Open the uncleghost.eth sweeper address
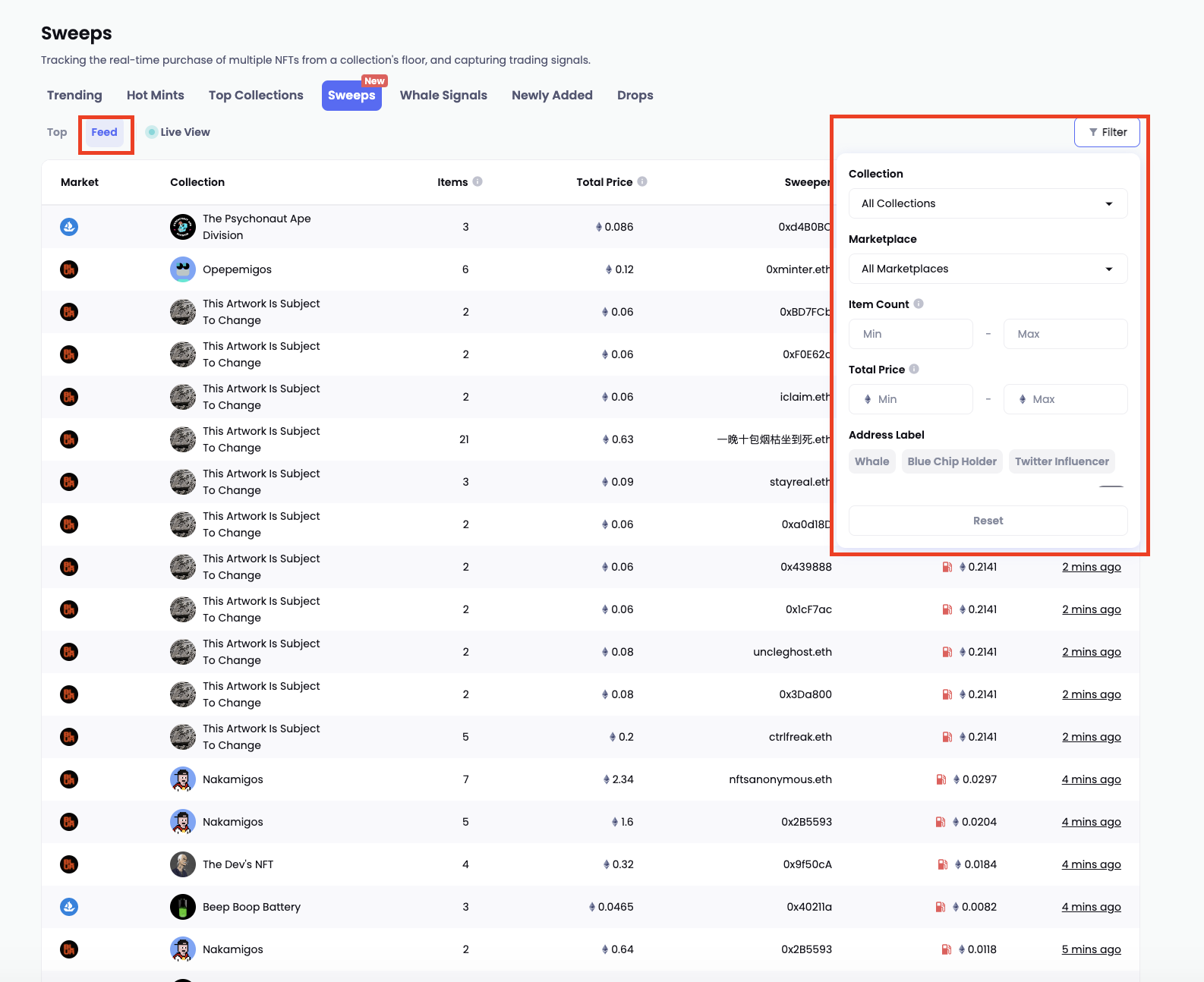Screen dimensions: 1204x982 793,652
